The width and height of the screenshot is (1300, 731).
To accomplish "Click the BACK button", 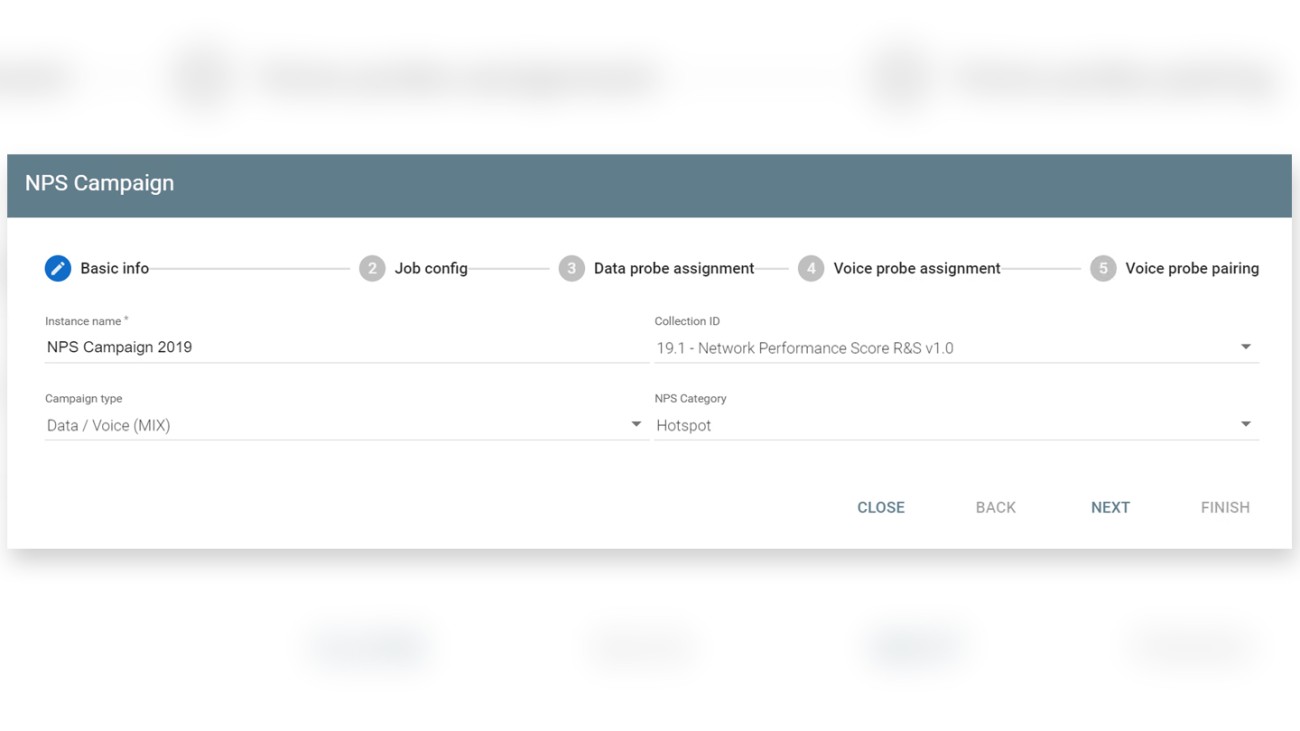I will [996, 507].
